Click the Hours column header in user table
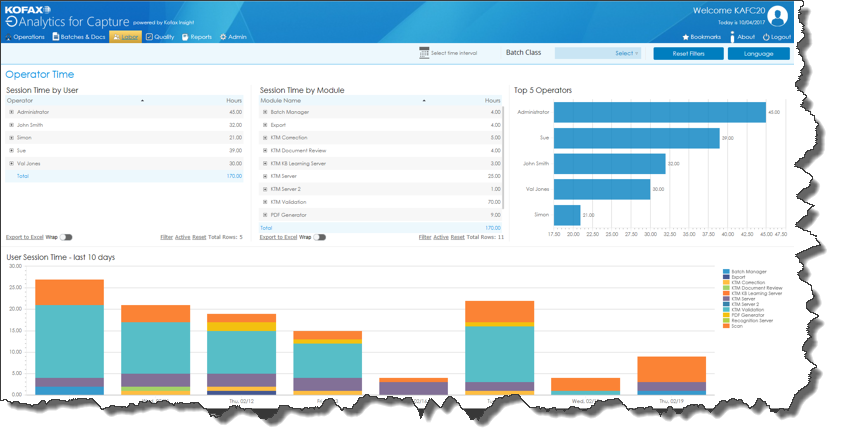This screenshot has width=841, height=441. click(234, 100)
